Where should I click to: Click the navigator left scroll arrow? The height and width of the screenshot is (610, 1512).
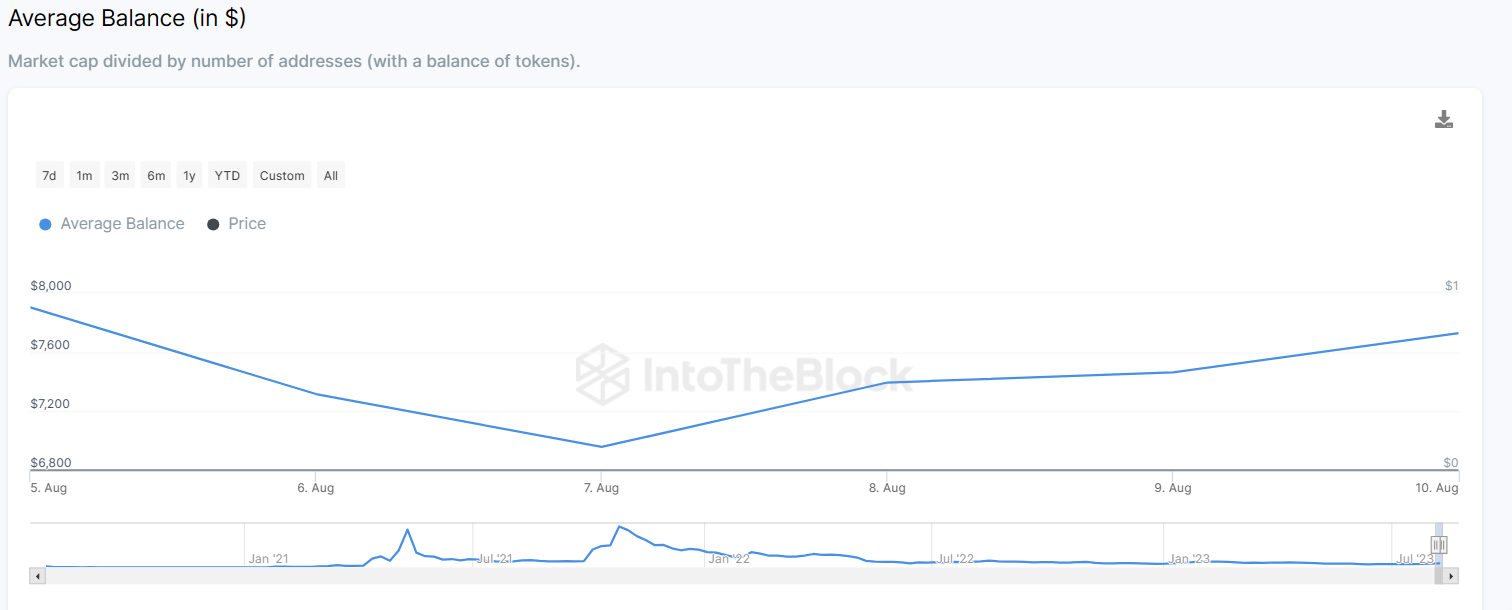click(38, 576)
